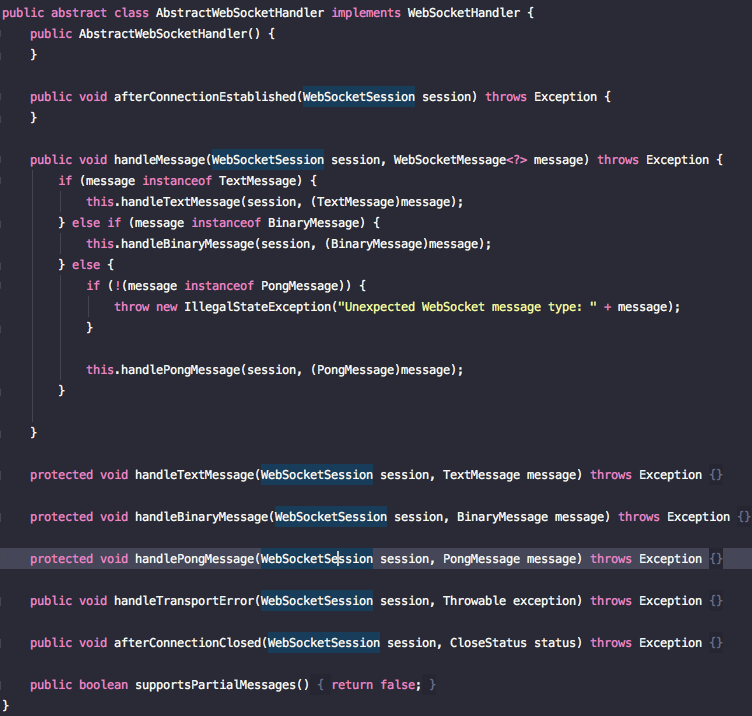This screenshot has height=716, width=752.
Task: Click the abstract keyword in class declaration
Action: tap(79, 13)
